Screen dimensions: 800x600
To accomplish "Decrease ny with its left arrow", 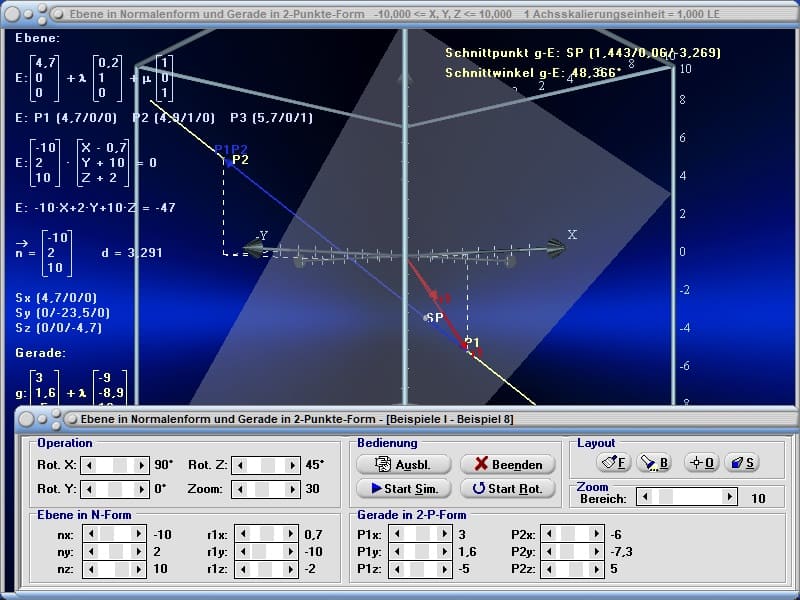I will point(91,552).
